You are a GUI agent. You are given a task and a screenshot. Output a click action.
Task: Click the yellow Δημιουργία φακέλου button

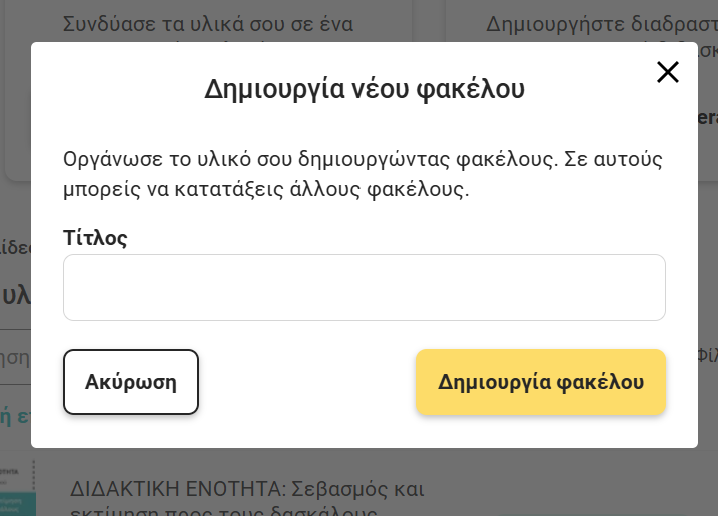[540, 382]
